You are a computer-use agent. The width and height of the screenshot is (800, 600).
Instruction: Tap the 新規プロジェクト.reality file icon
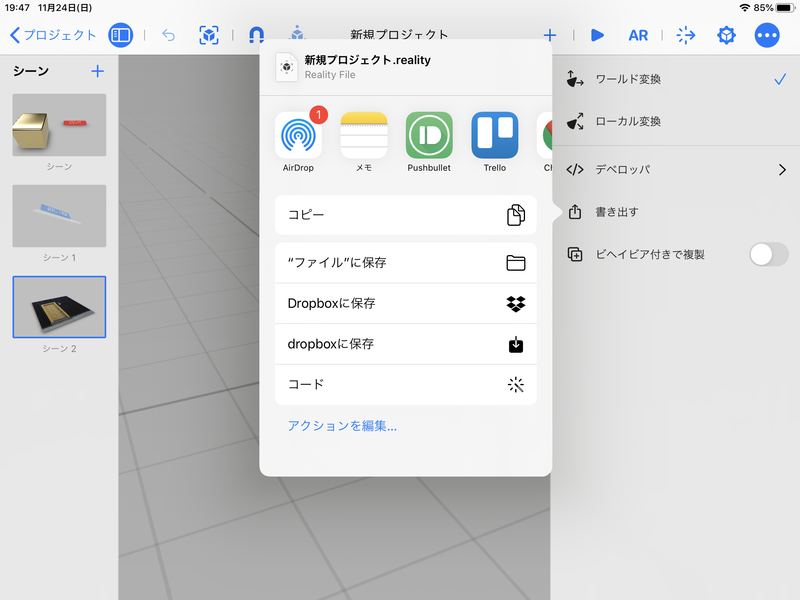(x=287, y=67)
